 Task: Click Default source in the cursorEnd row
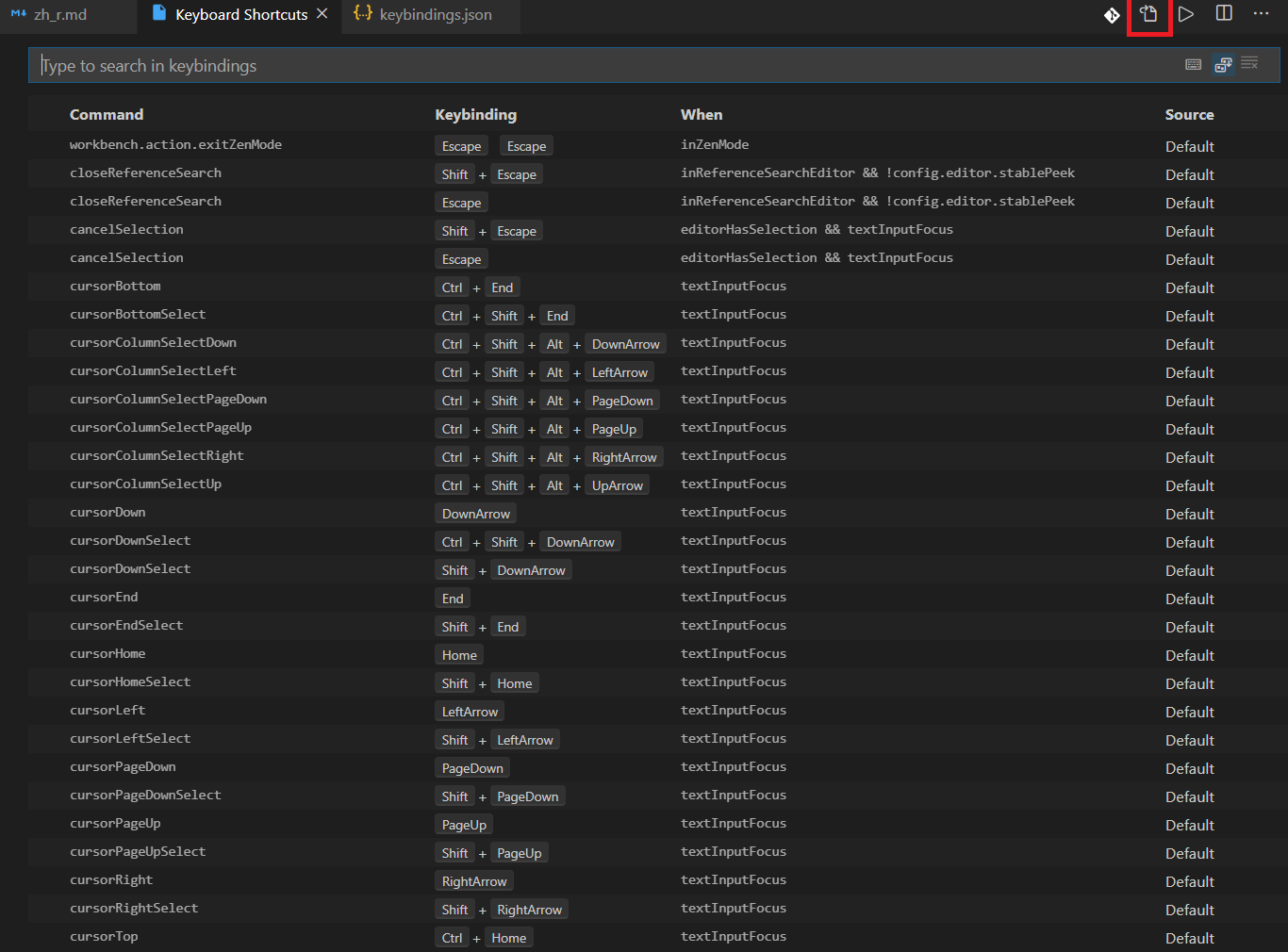click(x=1189, y=599)
